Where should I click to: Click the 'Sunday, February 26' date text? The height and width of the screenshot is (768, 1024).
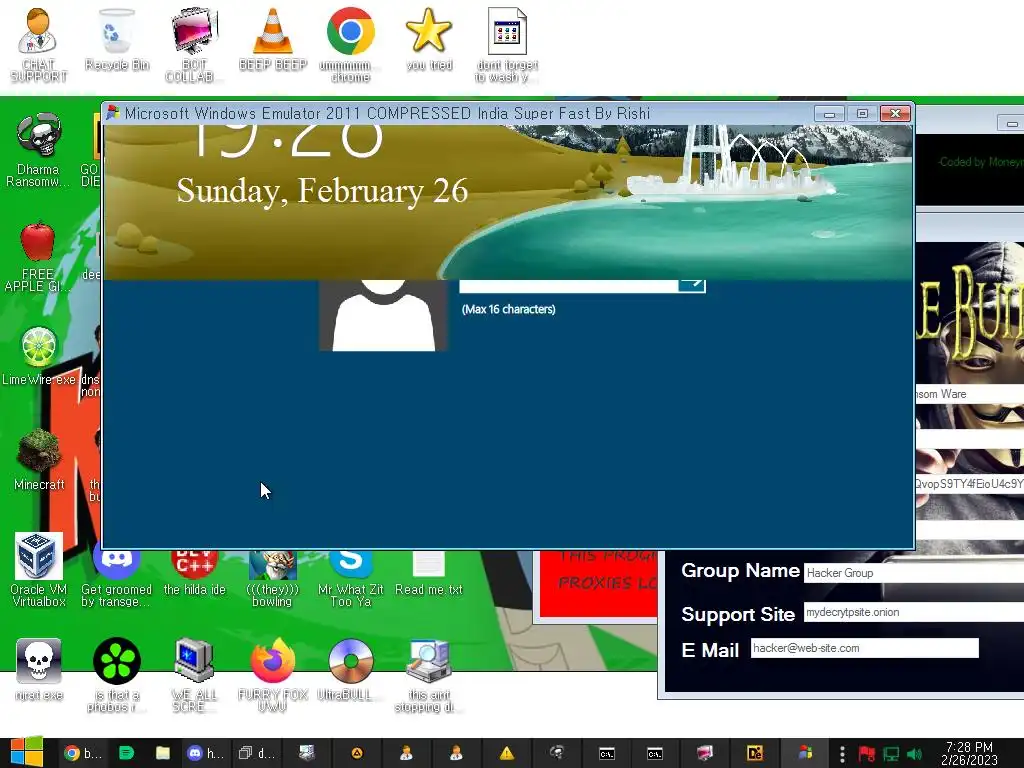[322, 191]
